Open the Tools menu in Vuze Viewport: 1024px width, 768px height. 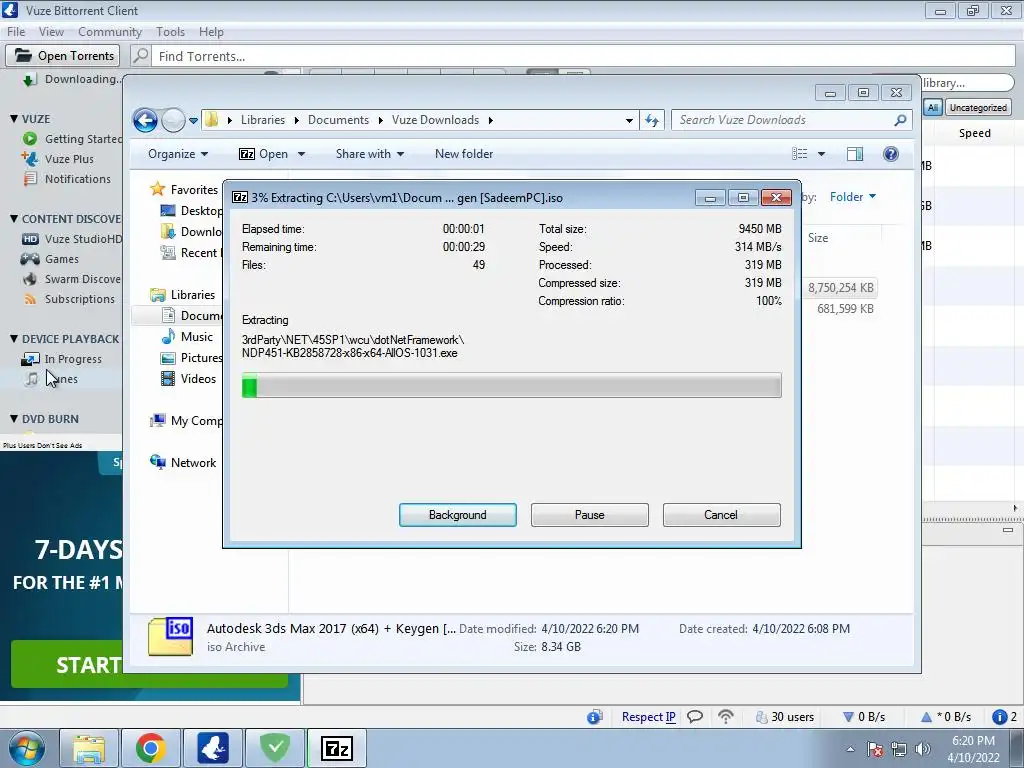click(170, 32)
